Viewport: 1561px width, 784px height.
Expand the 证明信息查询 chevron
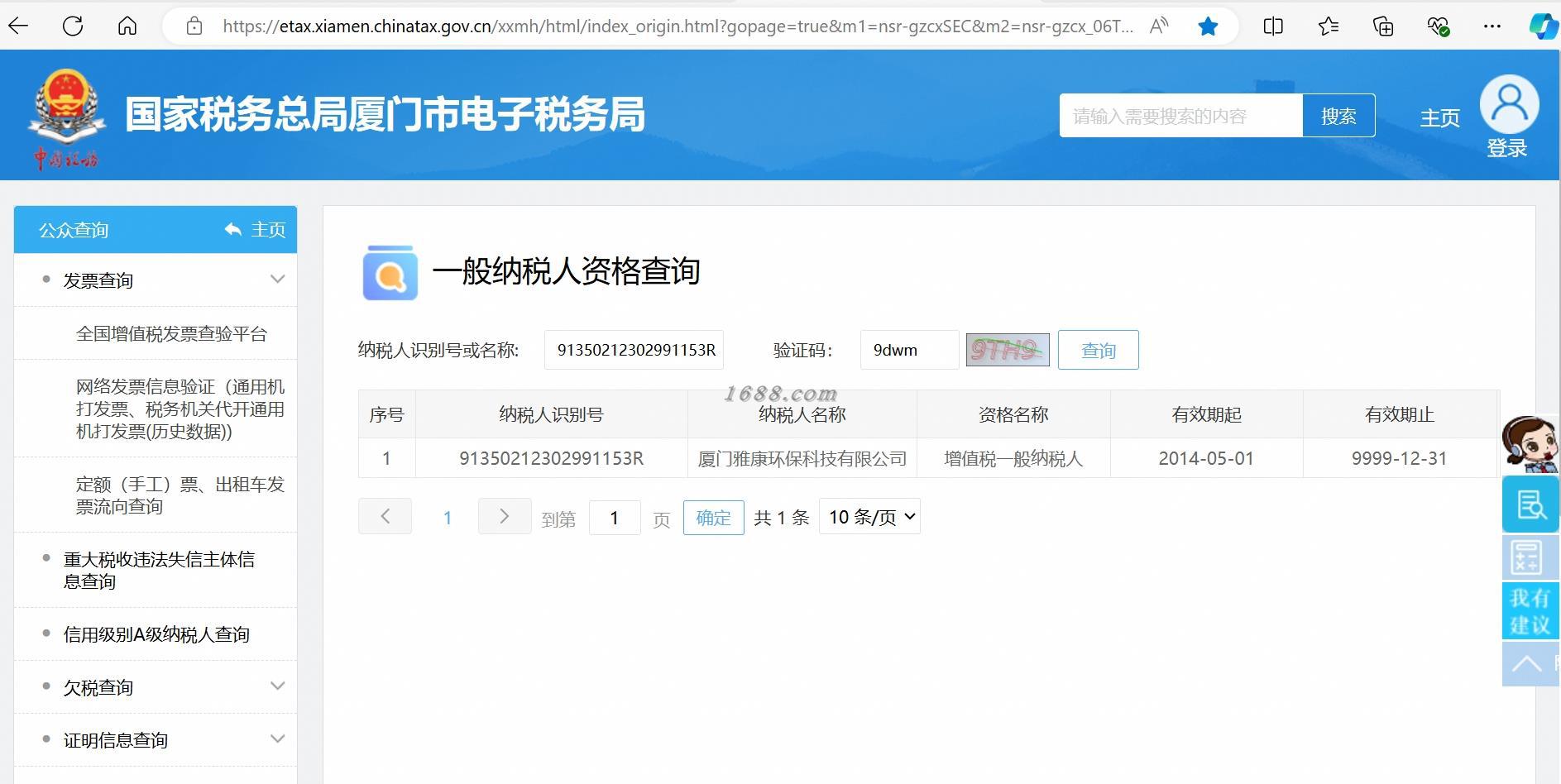277,739
